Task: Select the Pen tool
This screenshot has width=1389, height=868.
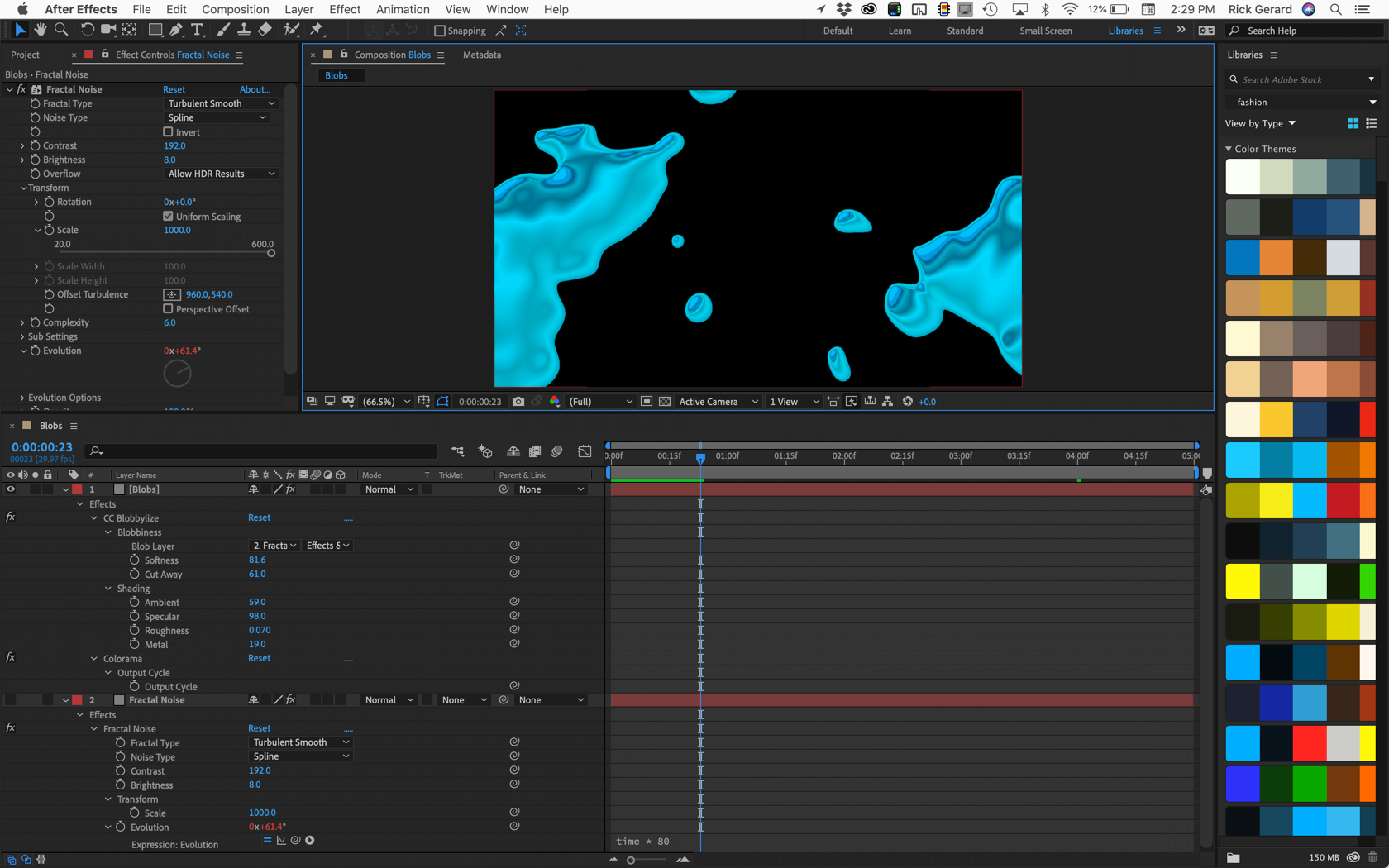Action: coord(176,30)
